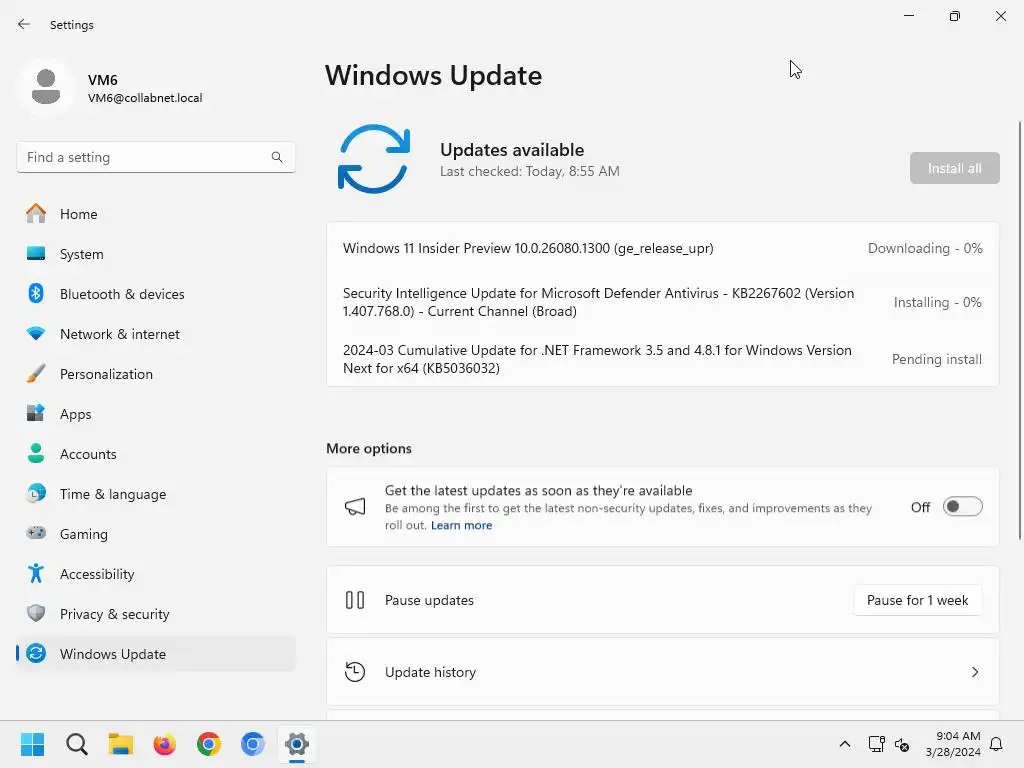The height and width of the screenshot is (768, 1024).
Task: Open Bluetooth & devices settings
Action: point(155,294)
